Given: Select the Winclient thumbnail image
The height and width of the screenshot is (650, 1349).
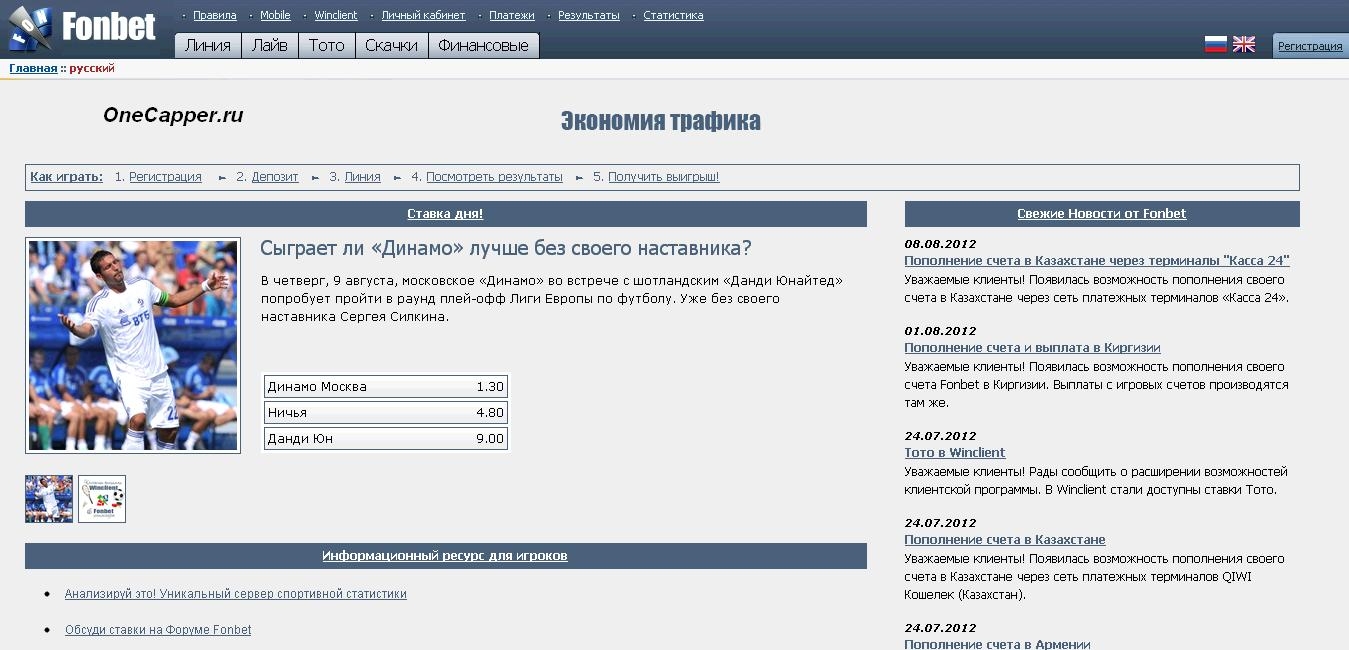Looking at the screenshot, I should pos(102,499).
